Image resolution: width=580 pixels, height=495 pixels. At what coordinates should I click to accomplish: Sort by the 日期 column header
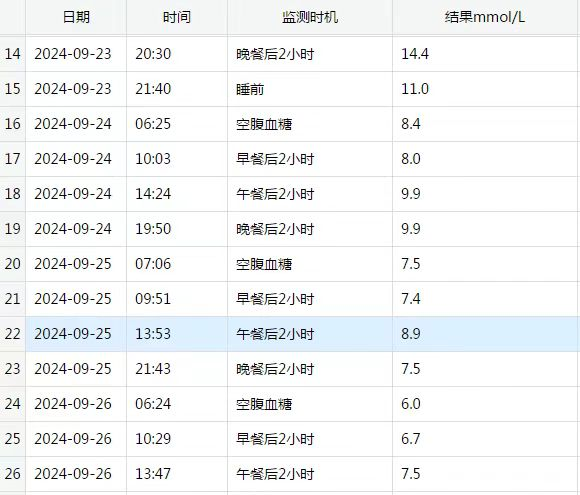(x=76, y=17)
